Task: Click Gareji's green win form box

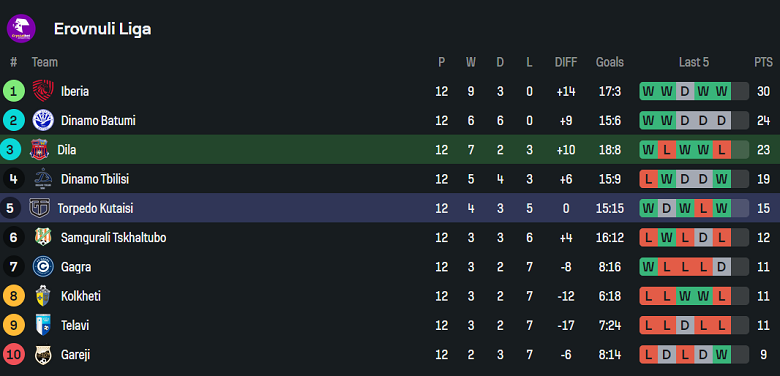Action: [721, 355]
